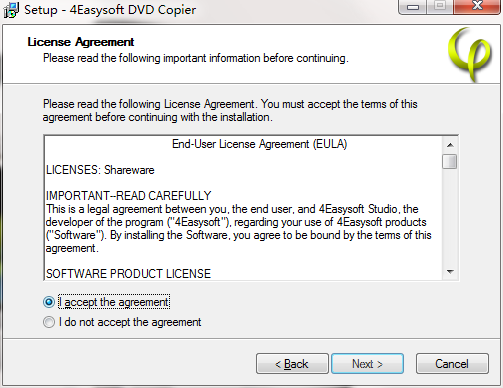Click the disabled maximize window button

click(x=440, y=6)
